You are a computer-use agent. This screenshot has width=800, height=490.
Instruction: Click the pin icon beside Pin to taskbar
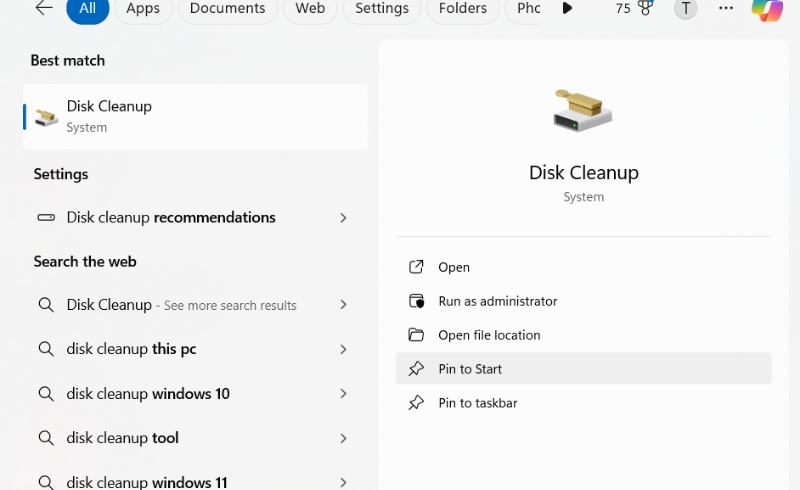pos(416,403)
